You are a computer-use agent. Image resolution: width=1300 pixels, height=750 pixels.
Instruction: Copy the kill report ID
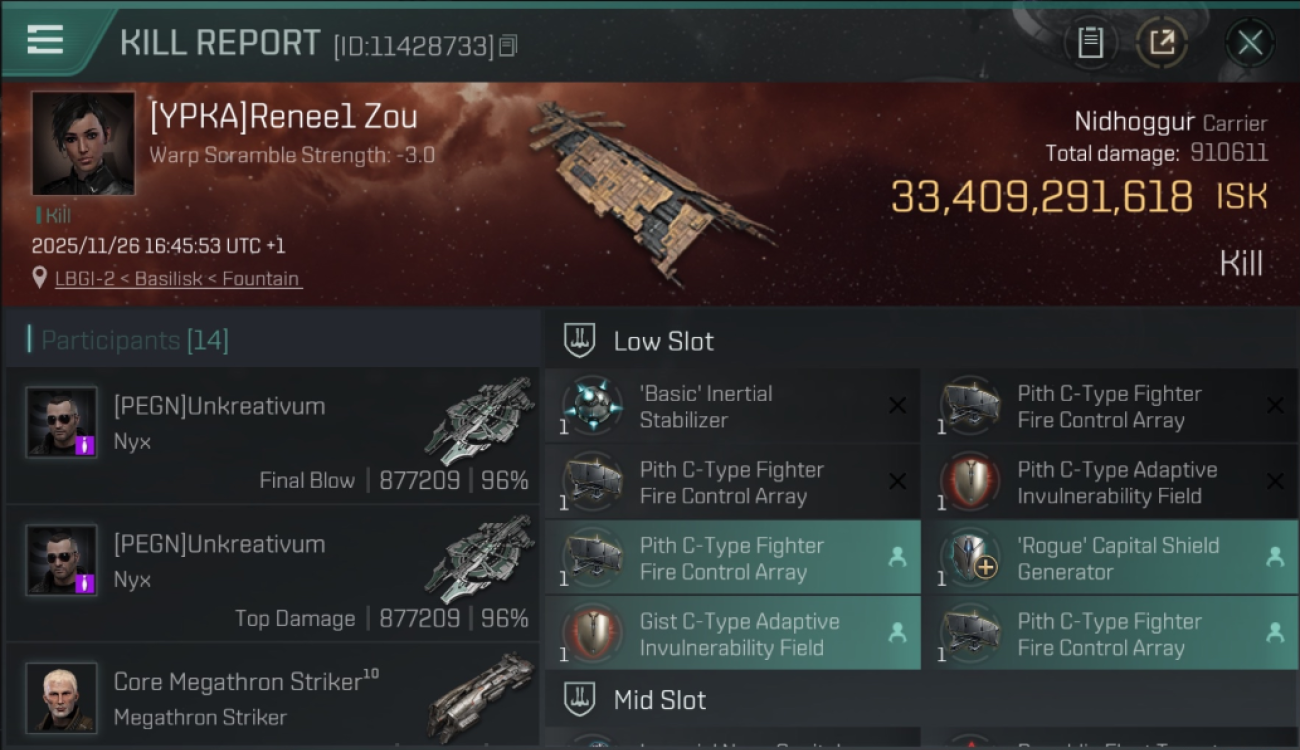click(x=508, y=46)
